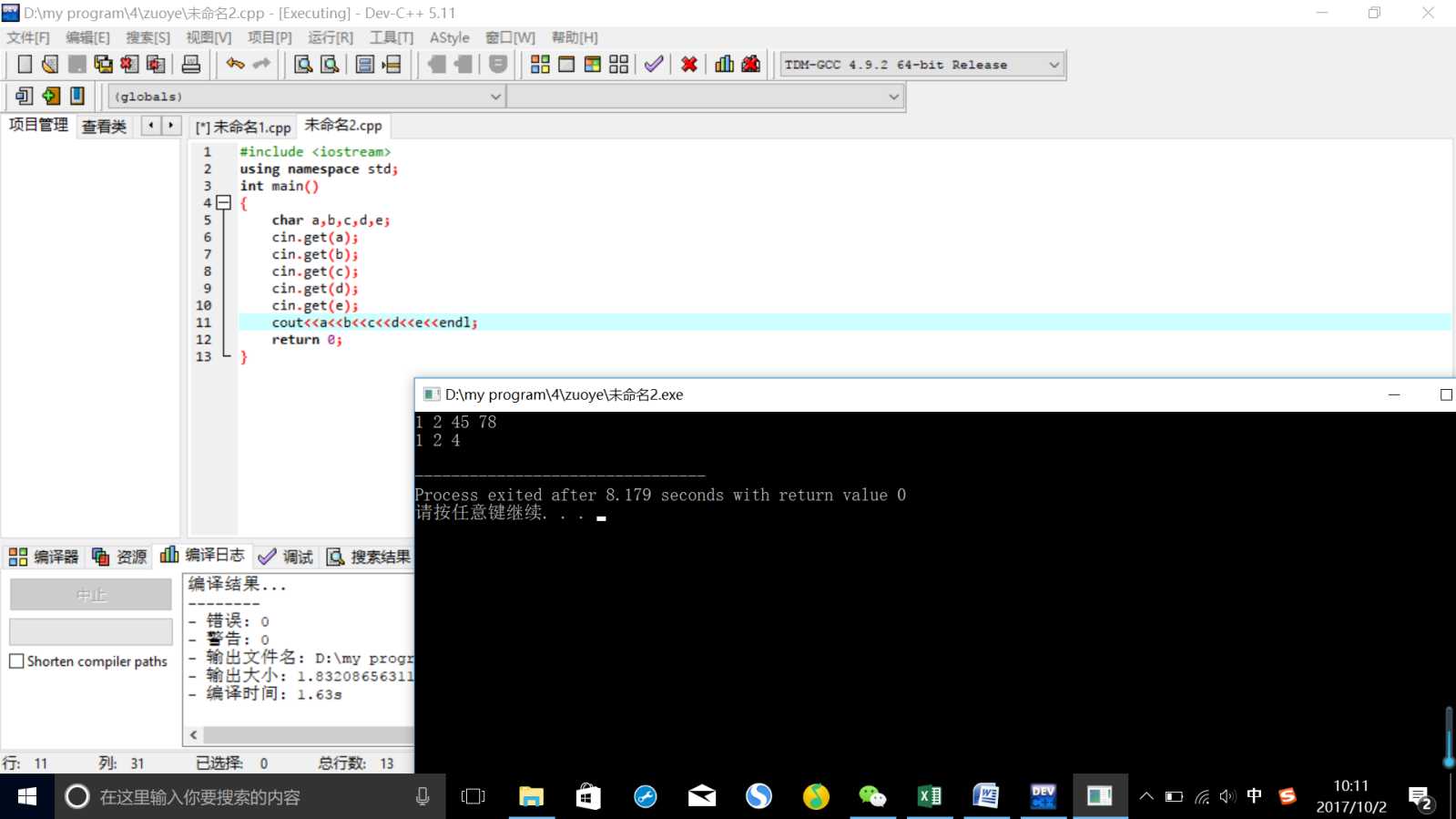Click the Run program icon
Screen dimensions: 1456x819
pos(566,64)
